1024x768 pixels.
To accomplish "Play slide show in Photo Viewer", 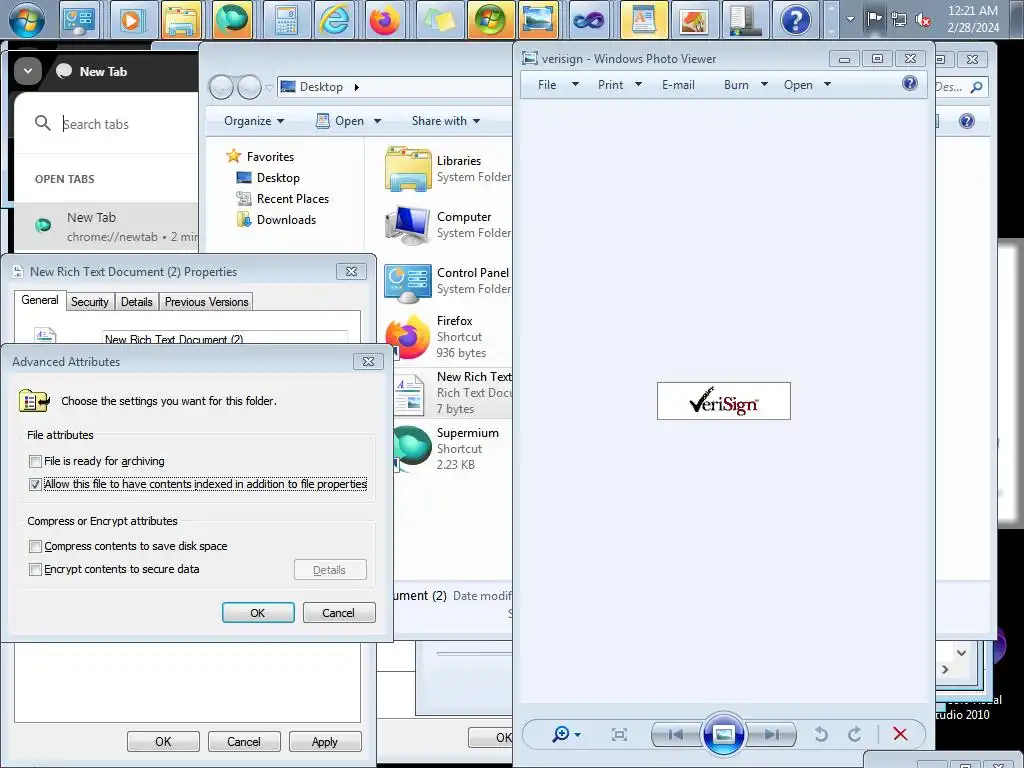I will pos(724,734).
